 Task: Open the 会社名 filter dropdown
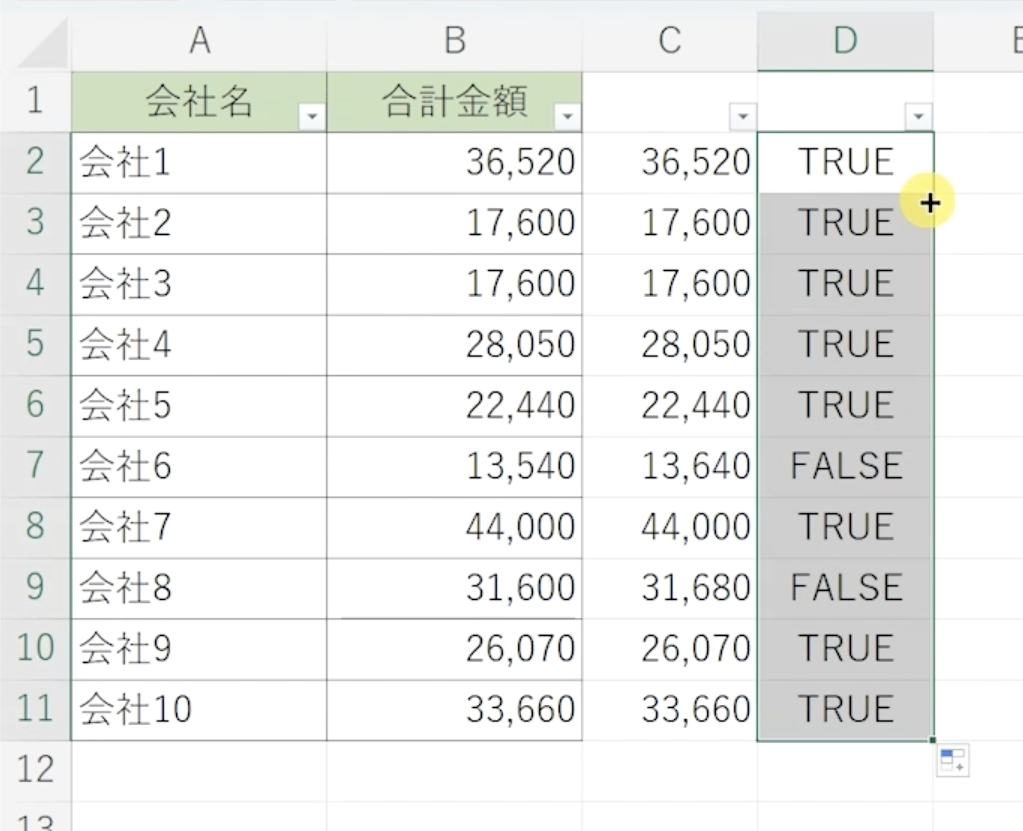tap(312, 118)
